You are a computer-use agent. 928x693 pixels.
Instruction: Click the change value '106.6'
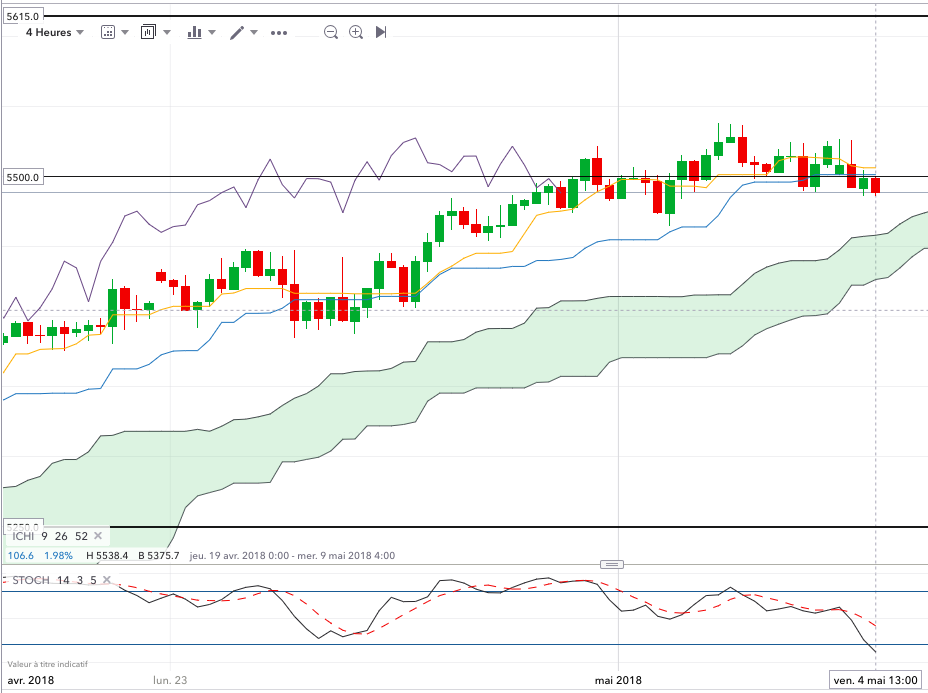(21, 555)
